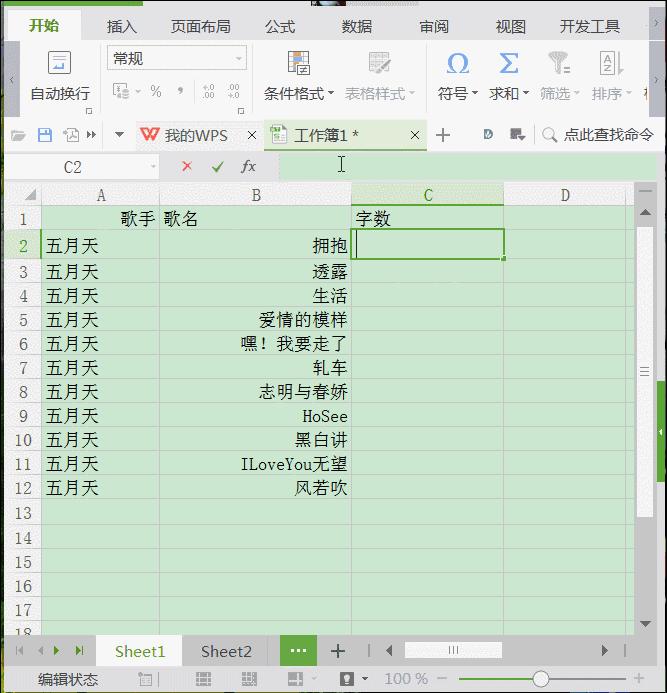667x693 pixels.
Task: Switch to 我的WPS document tab
Action: pos(196,135)
